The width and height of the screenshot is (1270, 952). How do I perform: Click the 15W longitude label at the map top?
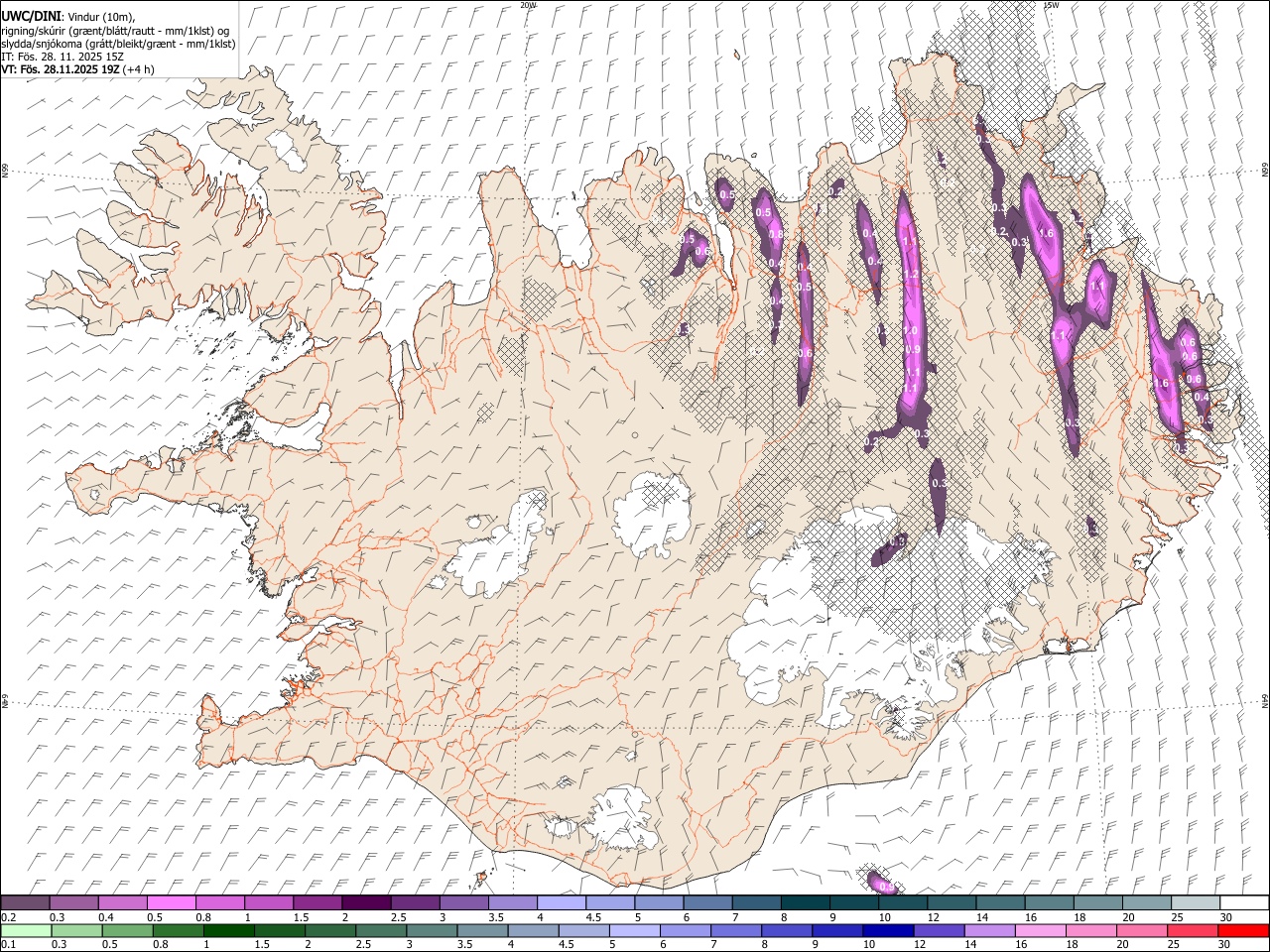1051,5
